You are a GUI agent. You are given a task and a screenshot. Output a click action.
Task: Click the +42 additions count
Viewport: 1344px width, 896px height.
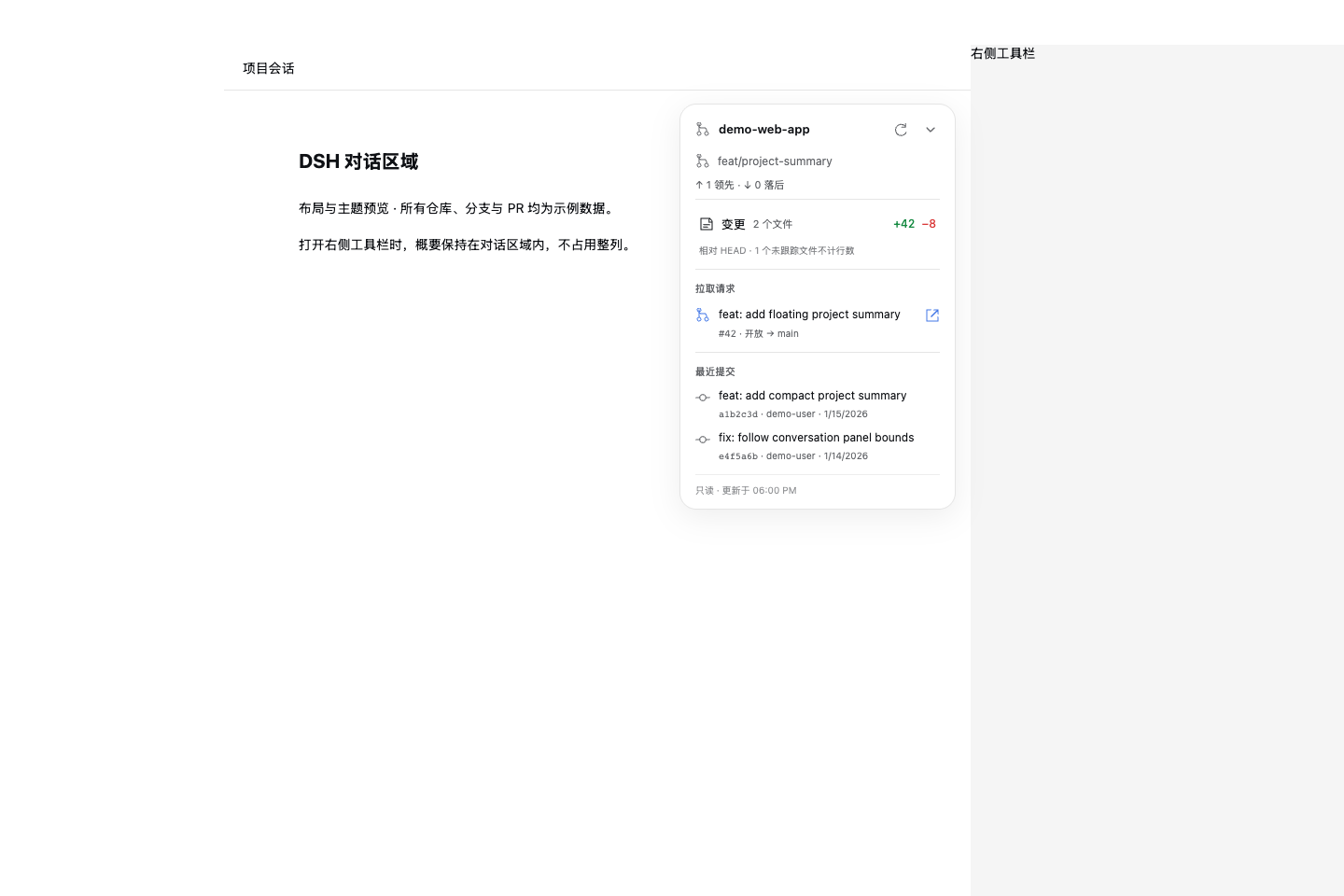pyautogui.click(x=903, y=224)
